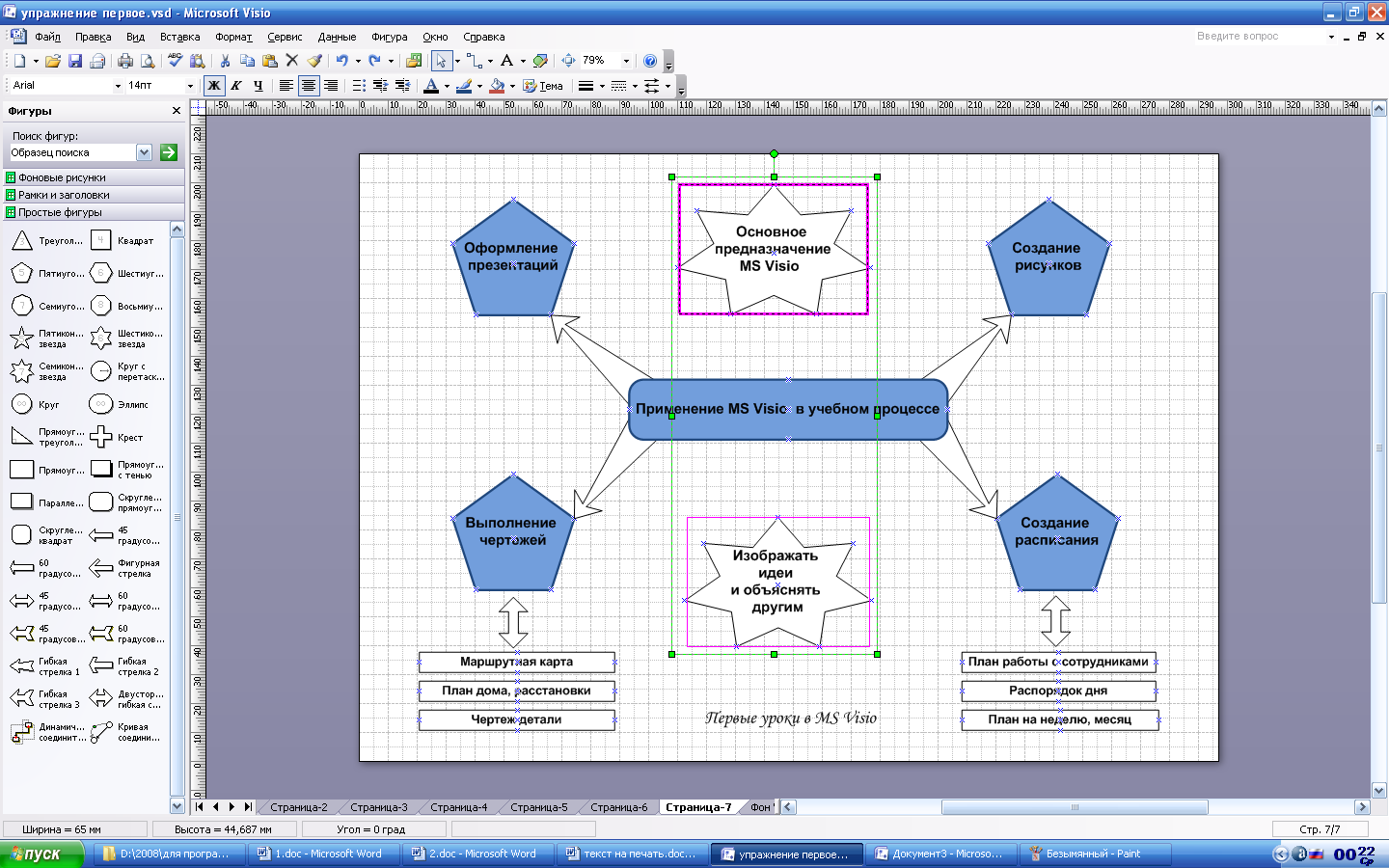Image resolution: width=1389 pixels, height=868 pixels.
Task: Expand the line color dropdown arrow
Action: tap(479, 87)
